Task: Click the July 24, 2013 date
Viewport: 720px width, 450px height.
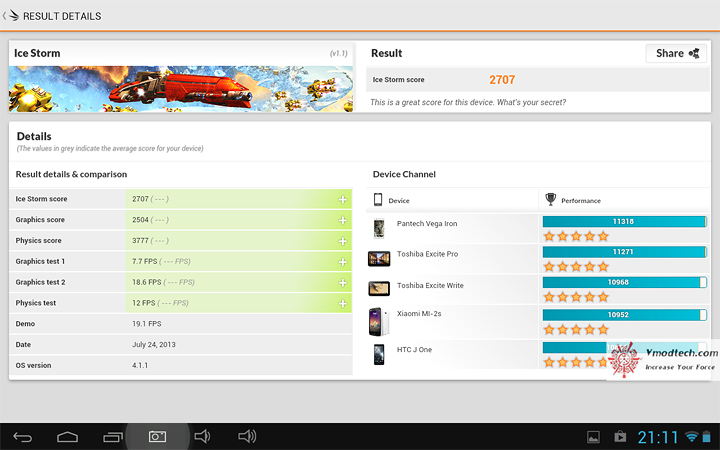Action: click(154, 344)
